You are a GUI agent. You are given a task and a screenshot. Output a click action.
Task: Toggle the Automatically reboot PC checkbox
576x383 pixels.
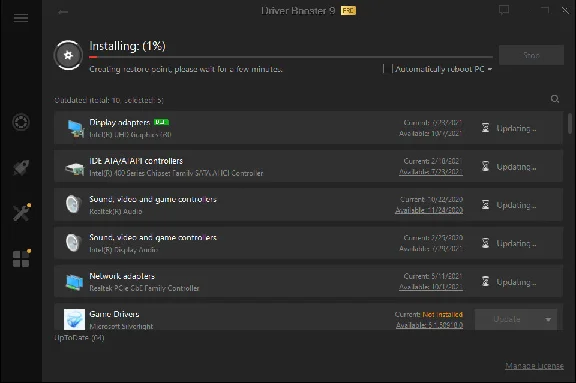(x=388, y=69)
